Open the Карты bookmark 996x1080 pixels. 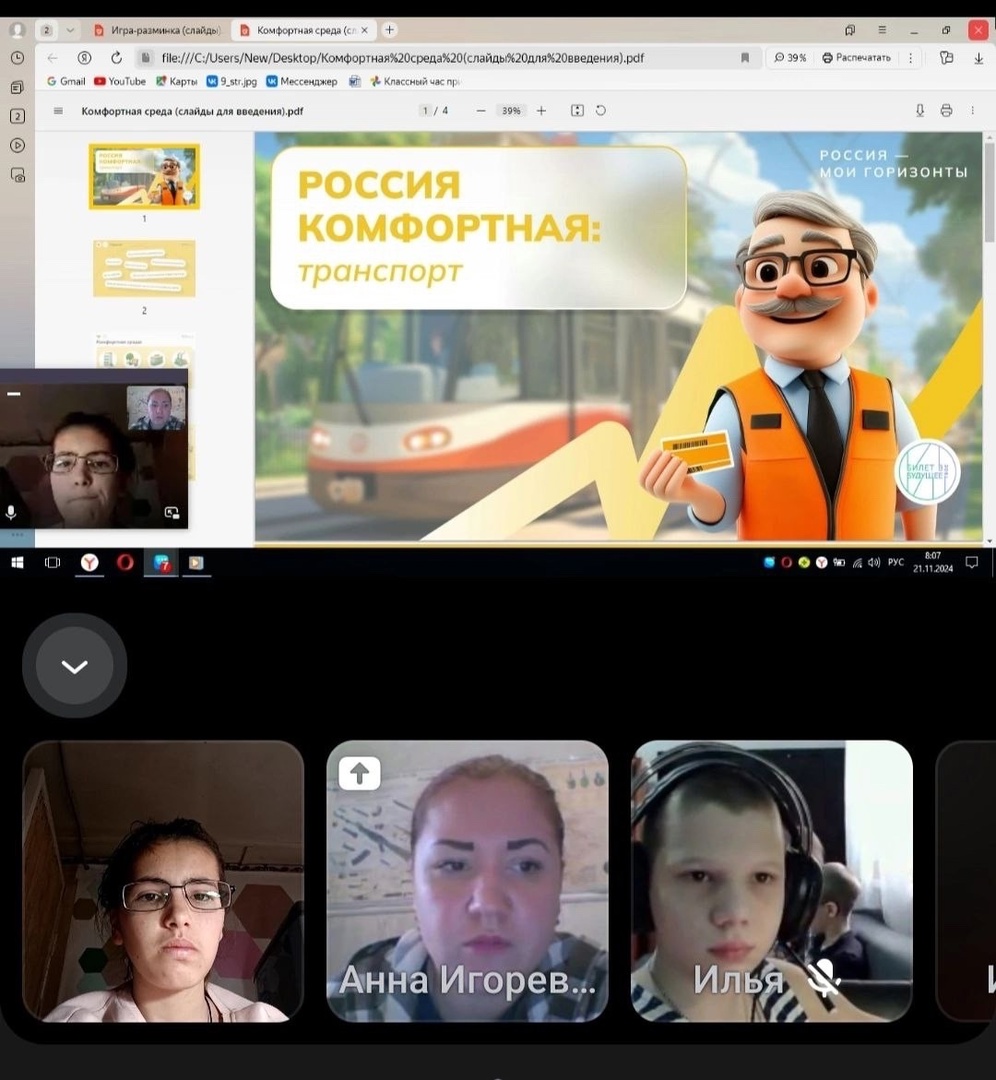(176, 81)
